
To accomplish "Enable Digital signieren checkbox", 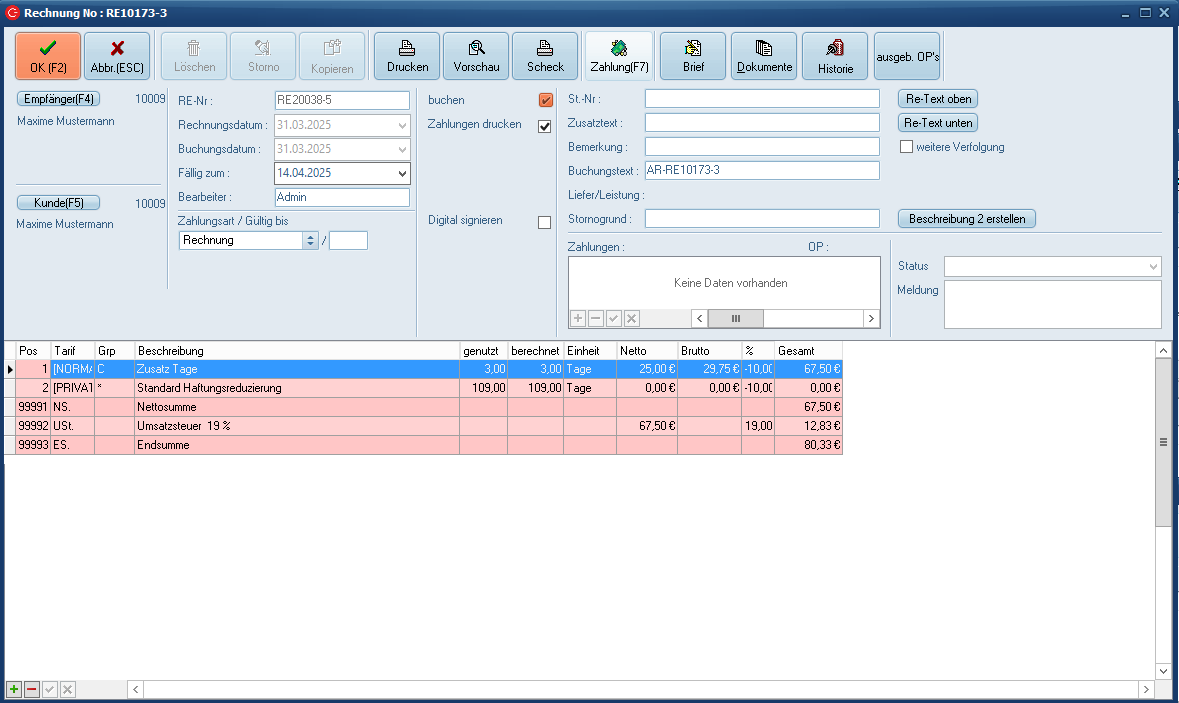I will [545, 222].
